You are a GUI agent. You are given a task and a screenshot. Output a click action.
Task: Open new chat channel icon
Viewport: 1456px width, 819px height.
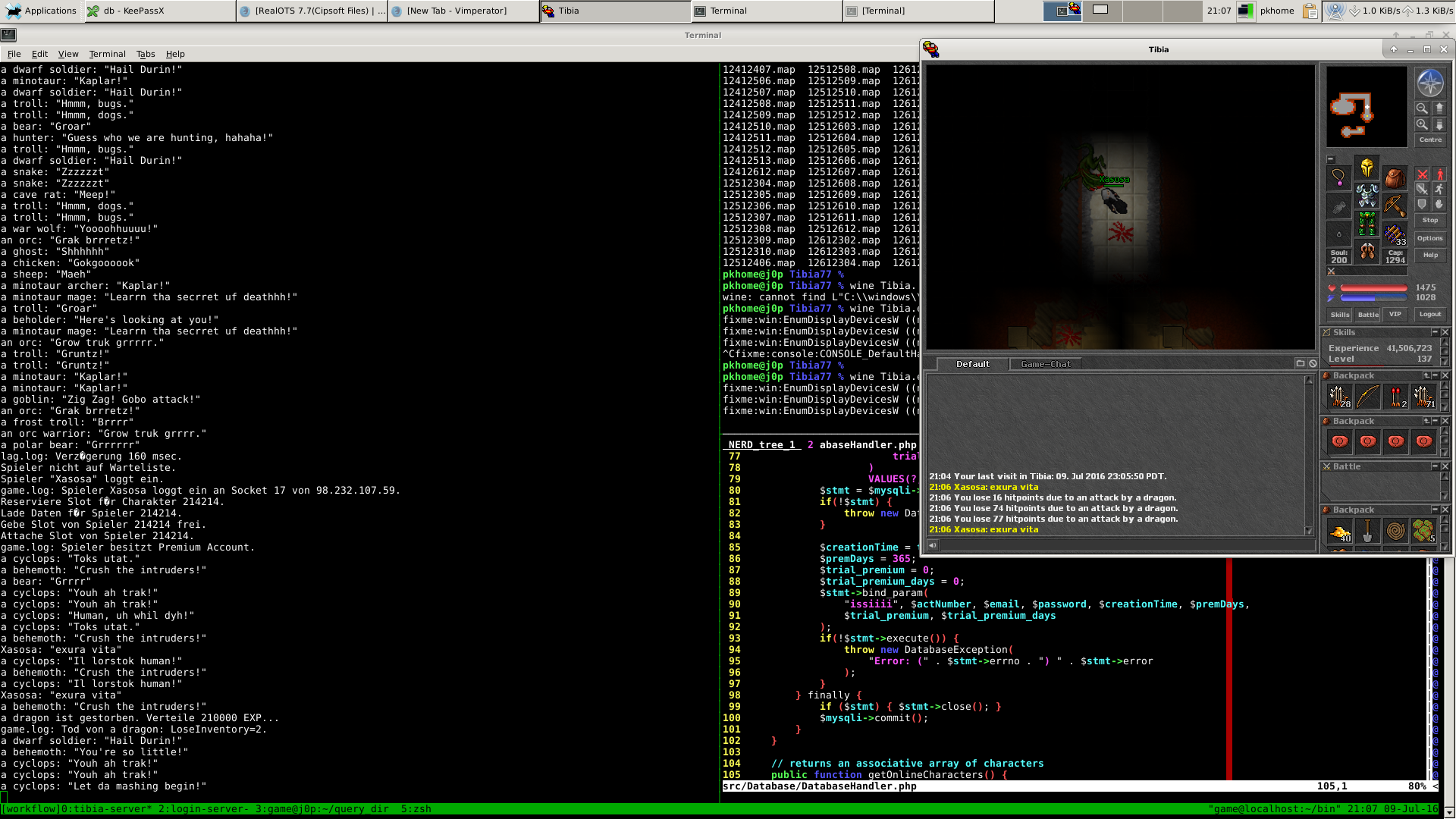click(1300, 364)
